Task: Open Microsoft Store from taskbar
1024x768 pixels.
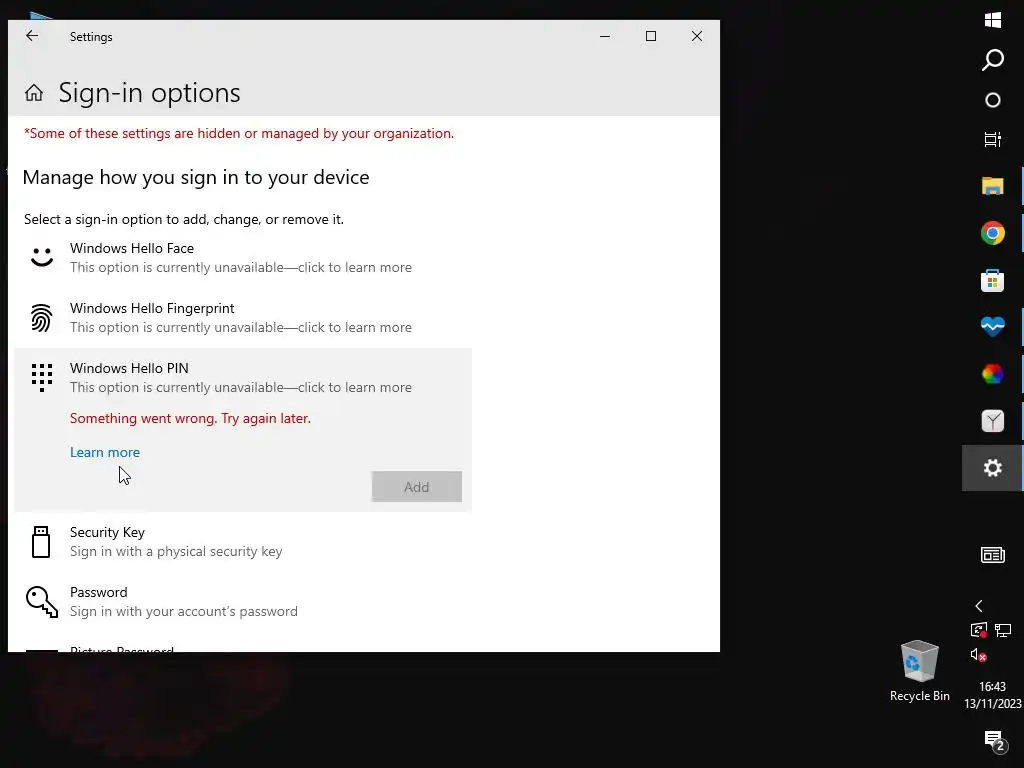Action: tap(993, 281)
